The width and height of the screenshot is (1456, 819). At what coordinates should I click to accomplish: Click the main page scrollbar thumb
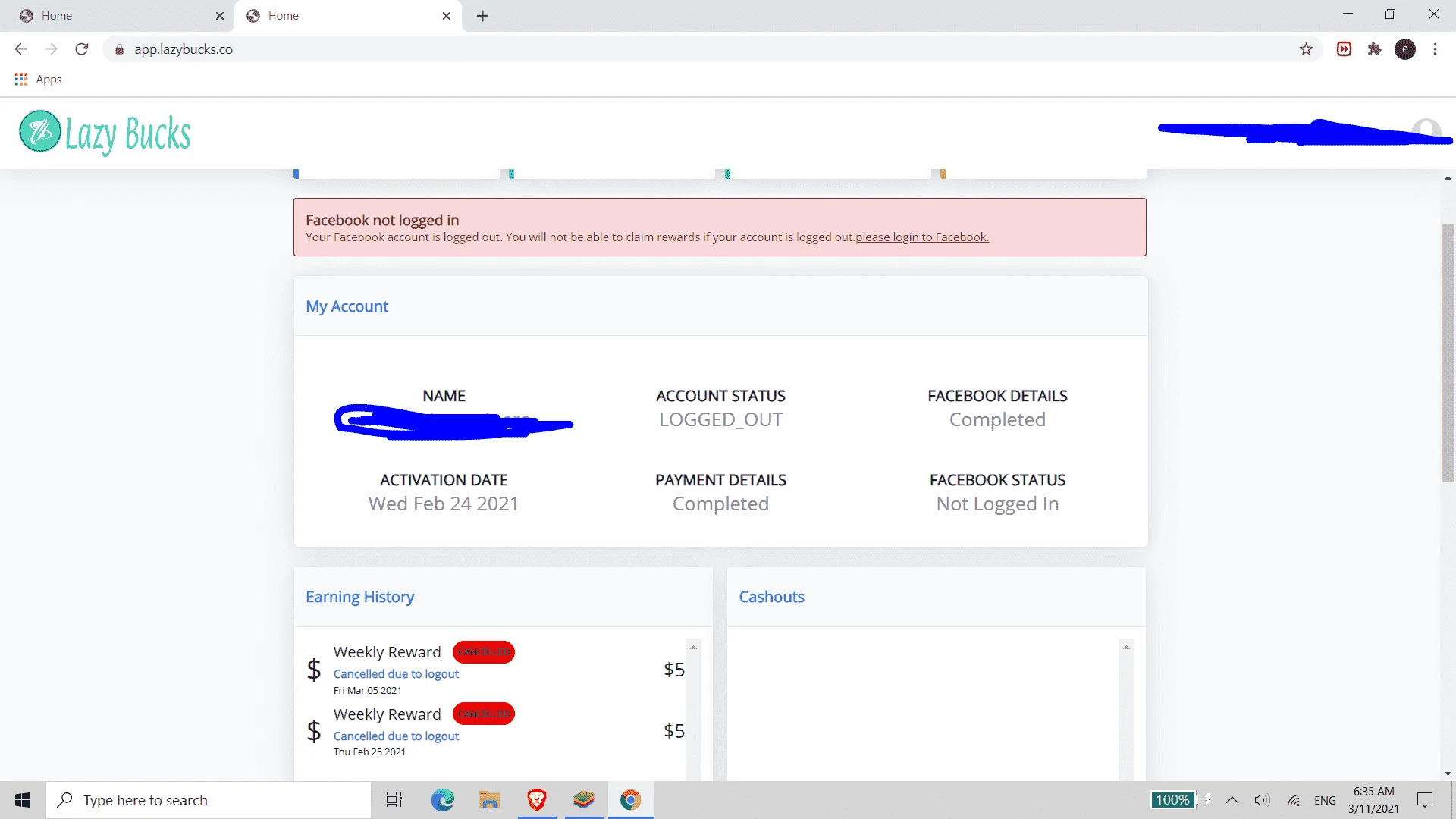click(1448, 353)
